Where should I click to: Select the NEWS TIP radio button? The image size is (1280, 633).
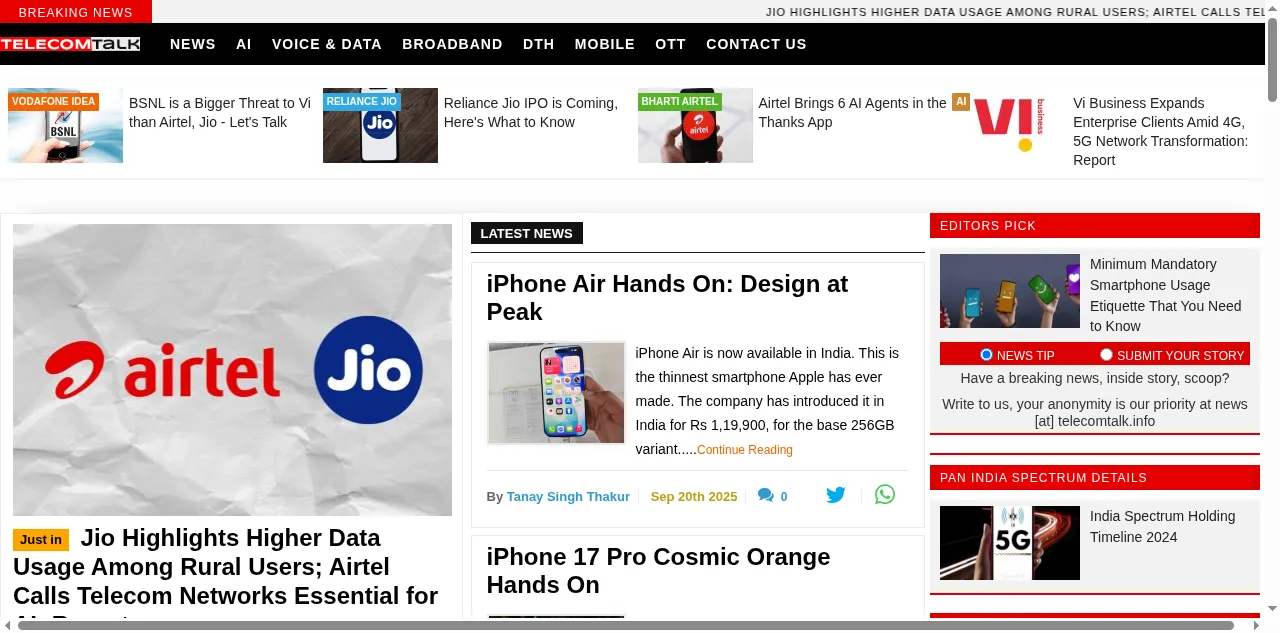coord(986,354)
